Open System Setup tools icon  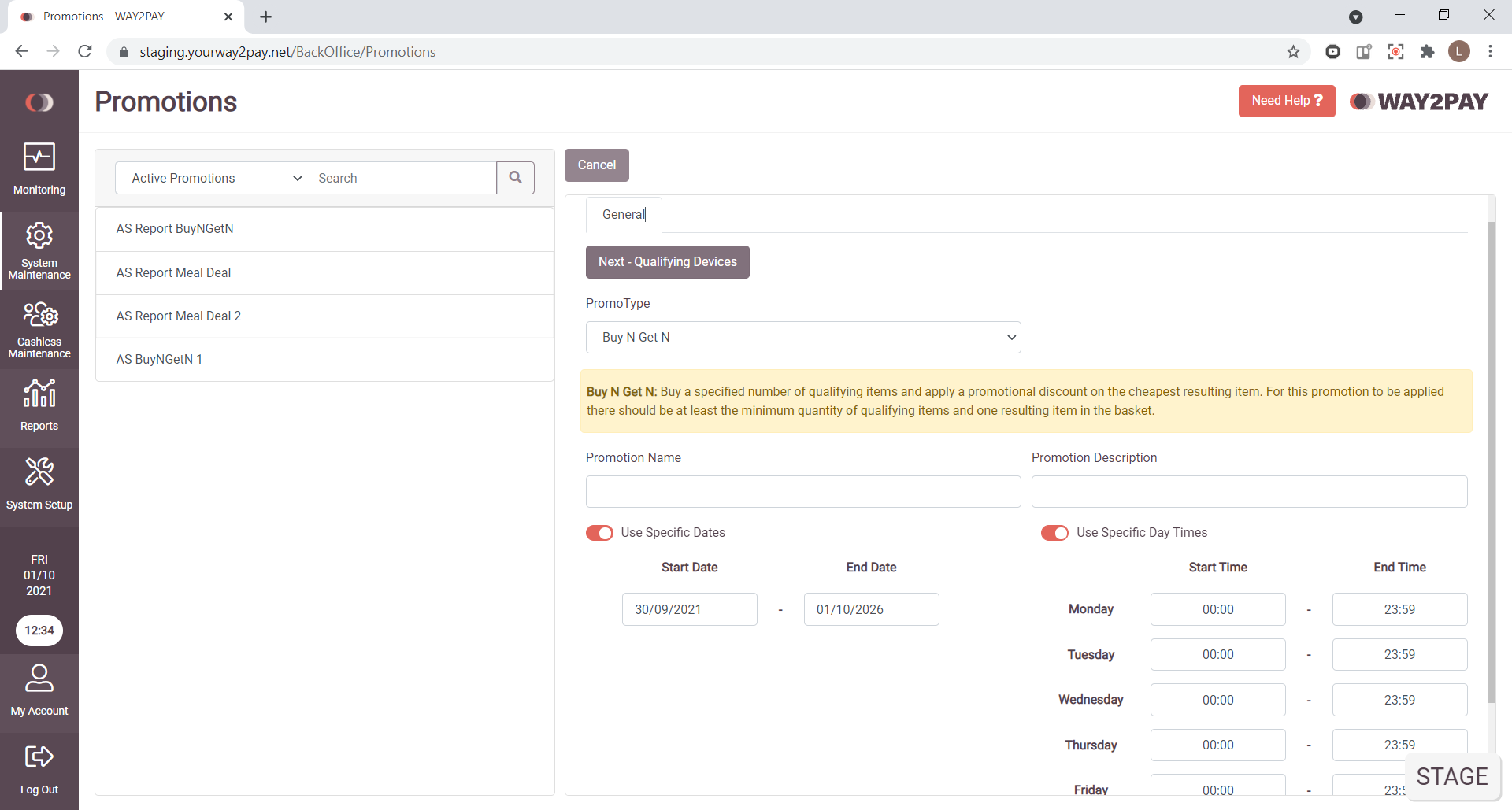pyautogui.click(x=39, y=472)
